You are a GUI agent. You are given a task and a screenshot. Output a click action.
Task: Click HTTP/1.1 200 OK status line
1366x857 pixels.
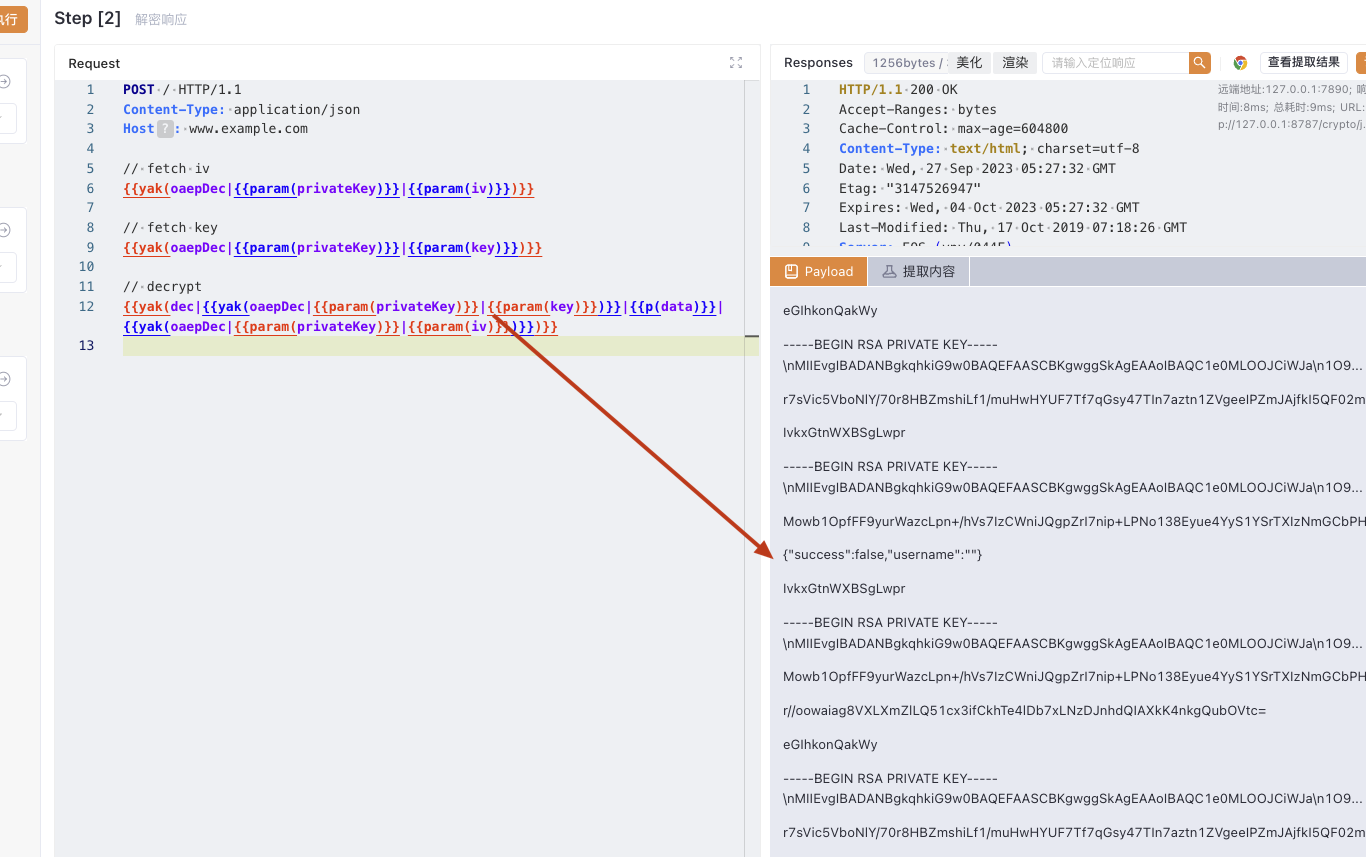(898, 90)
